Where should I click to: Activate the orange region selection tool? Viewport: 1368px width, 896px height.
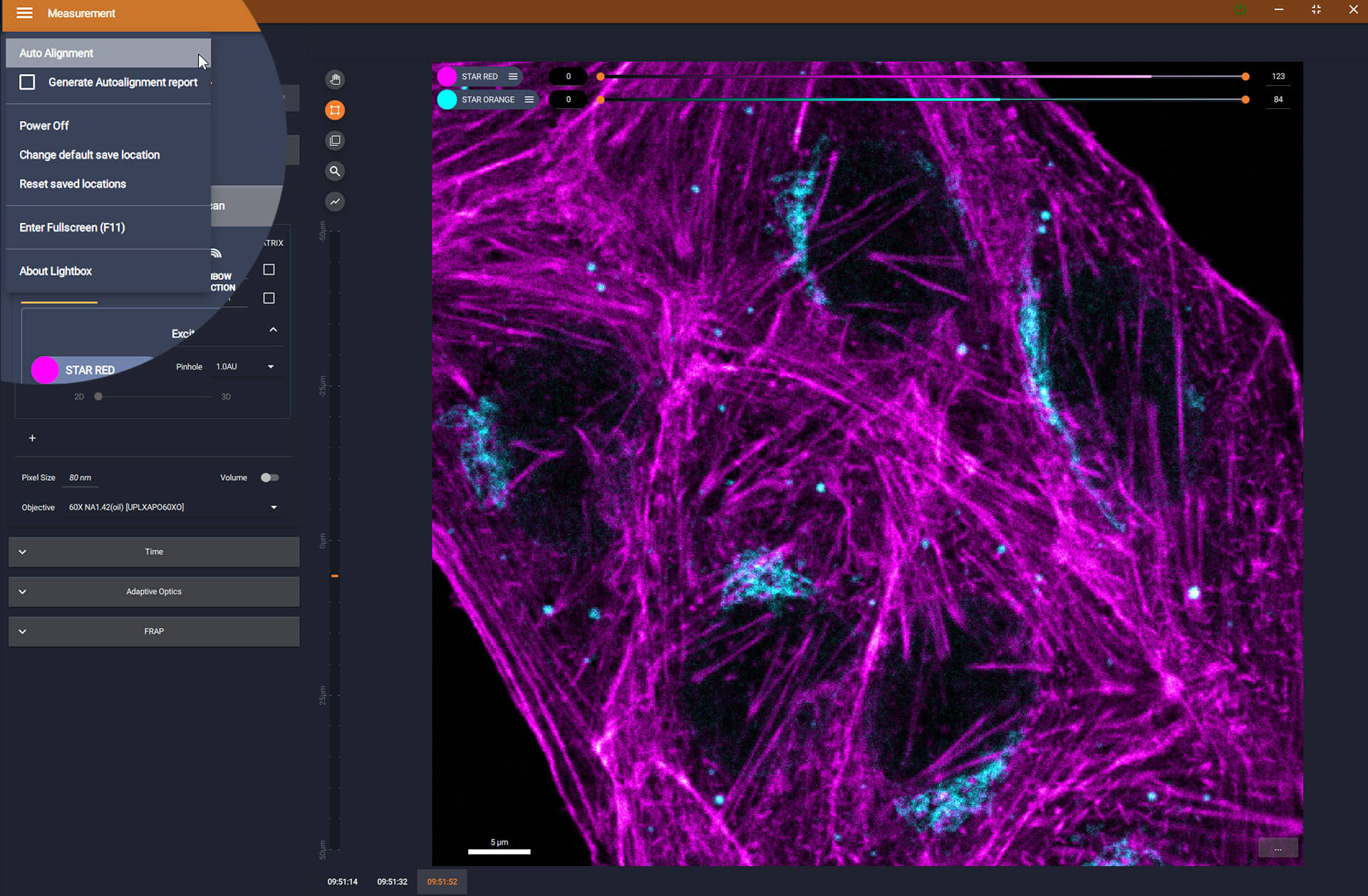click(335, 110)
